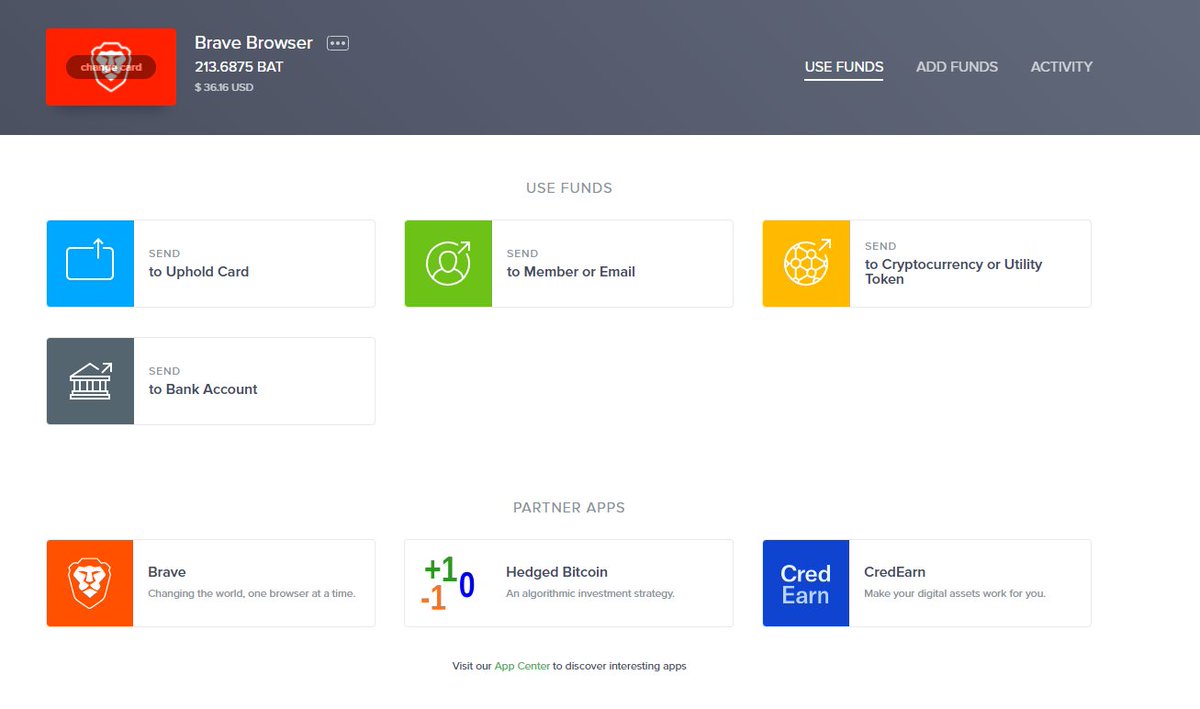Open the three-dot options next to Brave Browser
The image size is (1200, 709).
[x=338, y=43]
